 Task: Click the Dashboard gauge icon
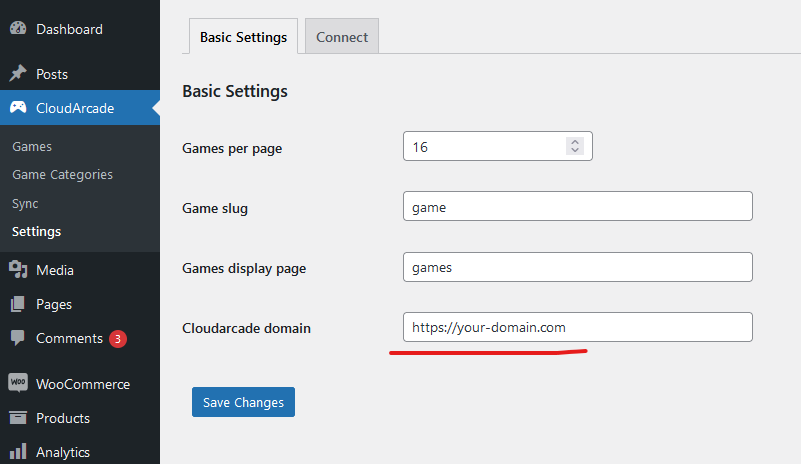point(18,29)
